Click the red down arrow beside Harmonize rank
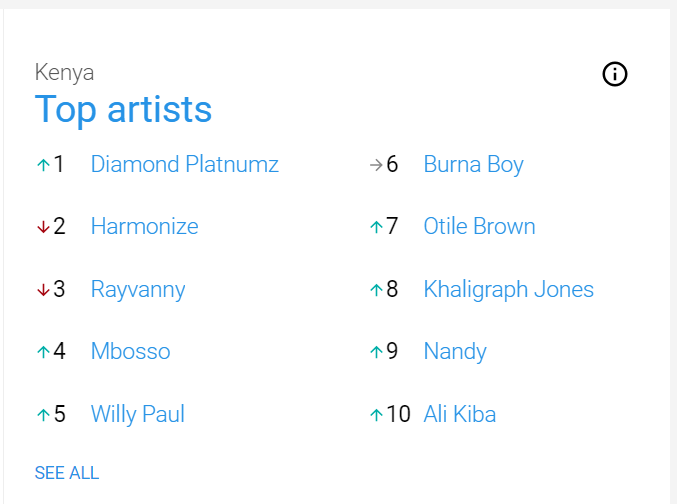This screenshot has width=677, height=504. click(x=43, y=227)
